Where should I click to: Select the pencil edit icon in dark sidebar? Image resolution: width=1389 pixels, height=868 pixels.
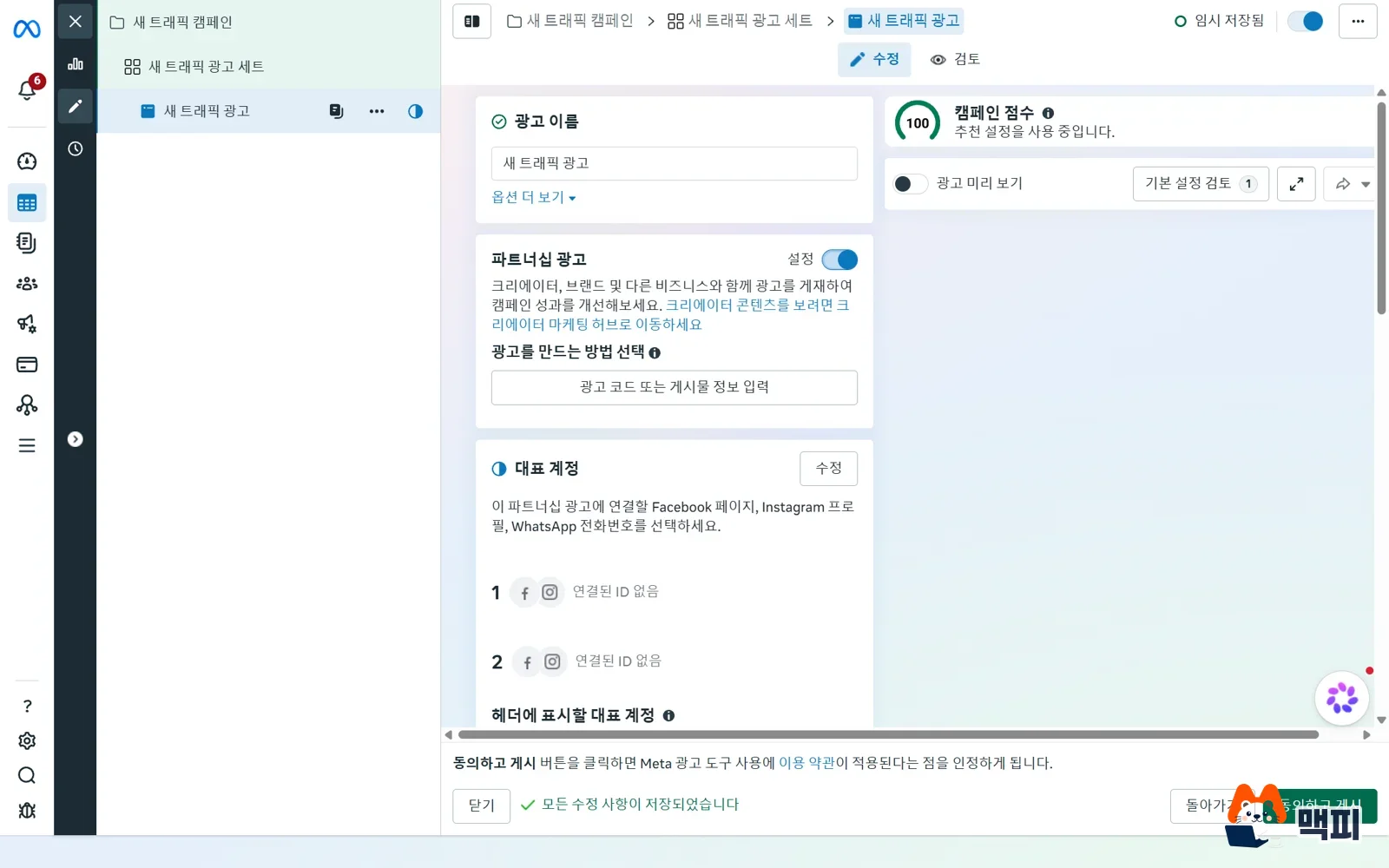(76, 106)
